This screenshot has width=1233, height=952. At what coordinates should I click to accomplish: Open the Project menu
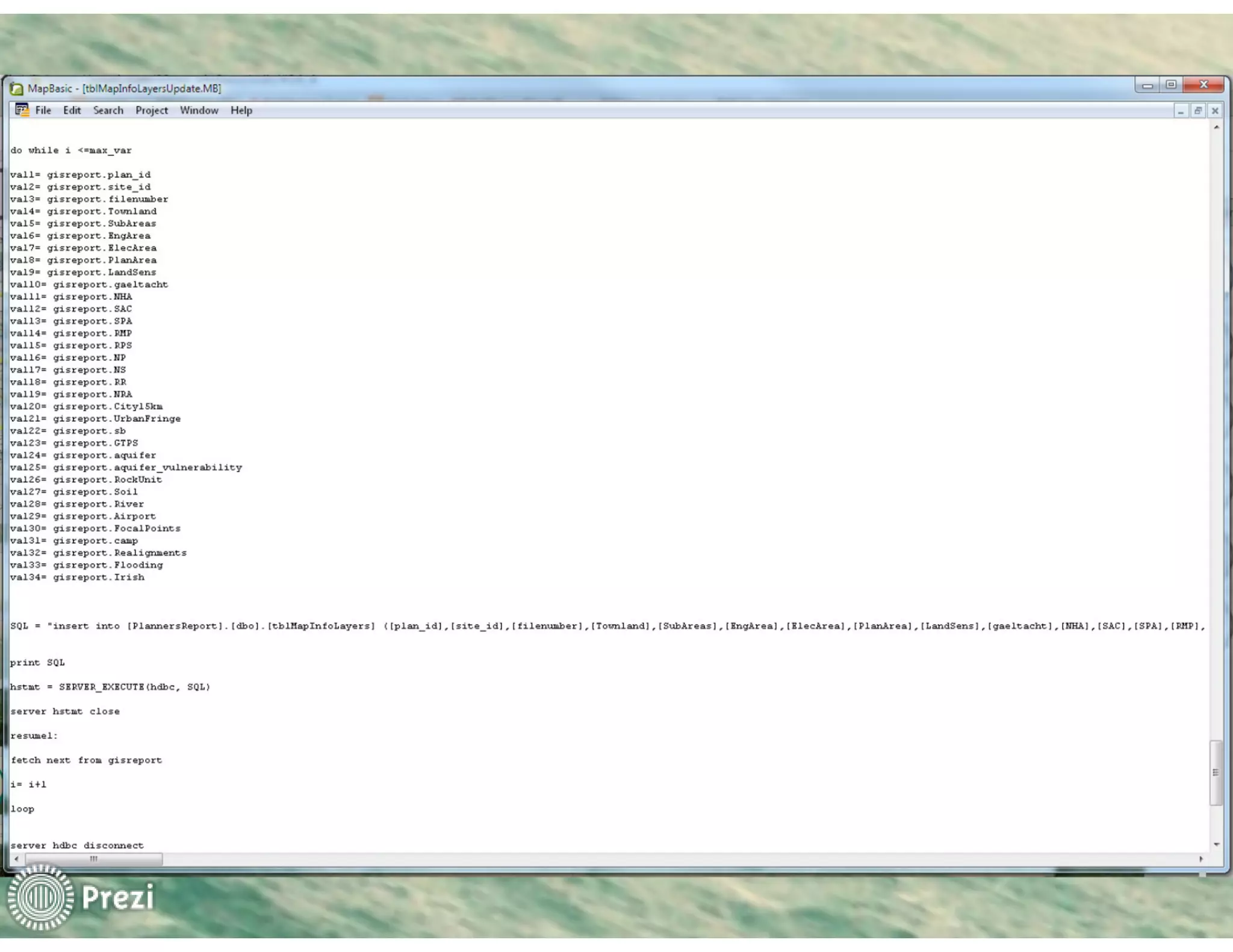(151, 110)
